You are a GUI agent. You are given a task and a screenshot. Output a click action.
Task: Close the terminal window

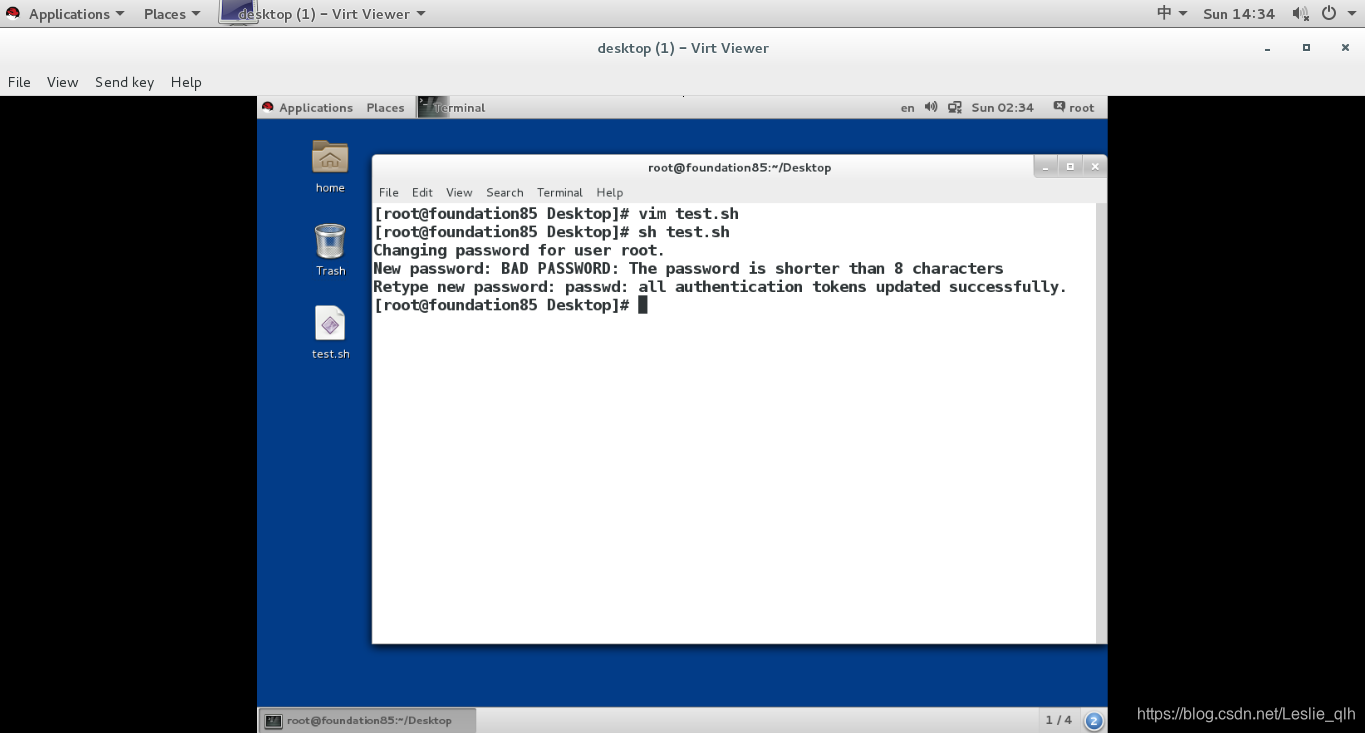point(1095,167)
